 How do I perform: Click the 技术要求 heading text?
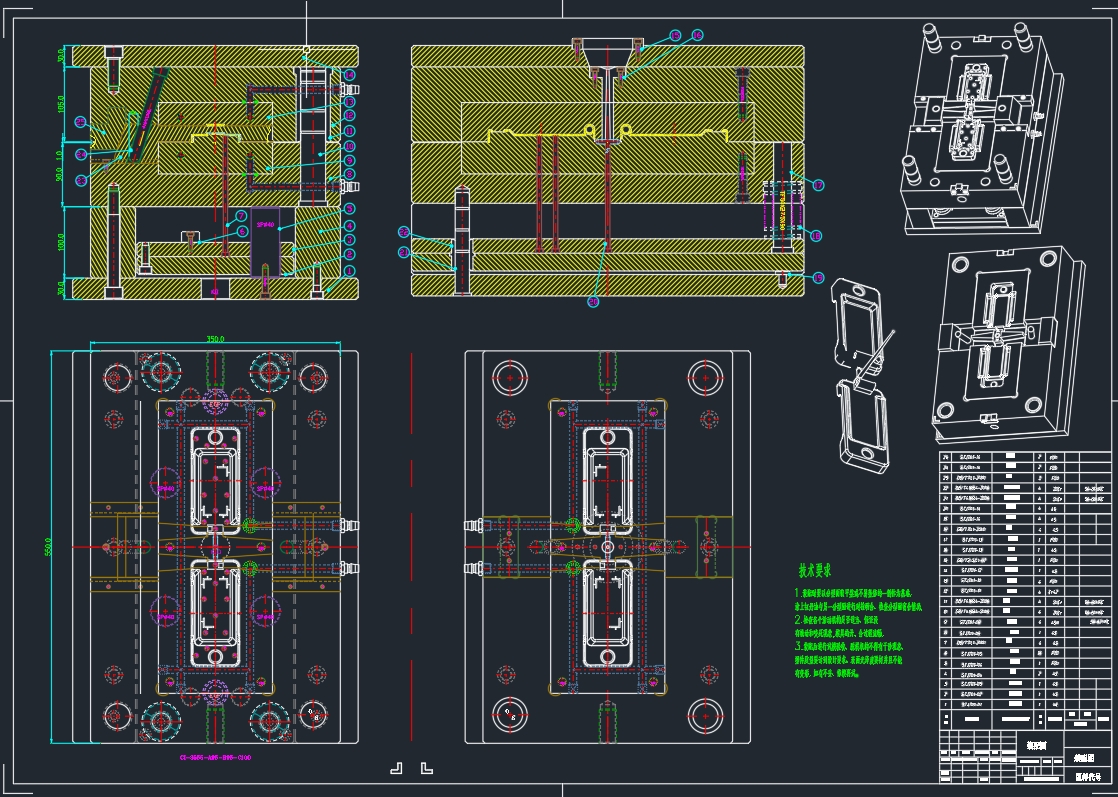point(814,570)
